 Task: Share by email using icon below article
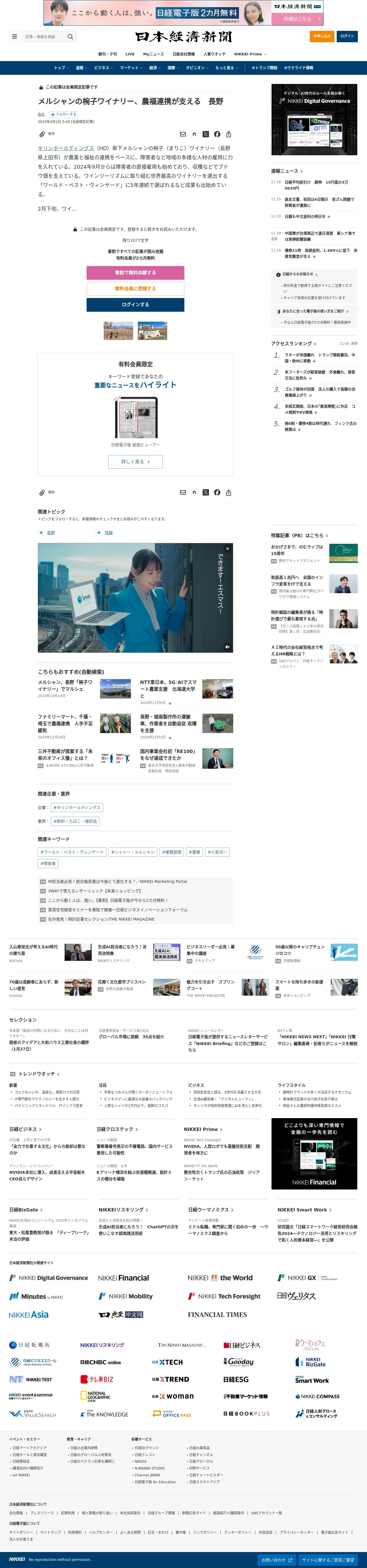pyautogui.click(x=183, y=492)
